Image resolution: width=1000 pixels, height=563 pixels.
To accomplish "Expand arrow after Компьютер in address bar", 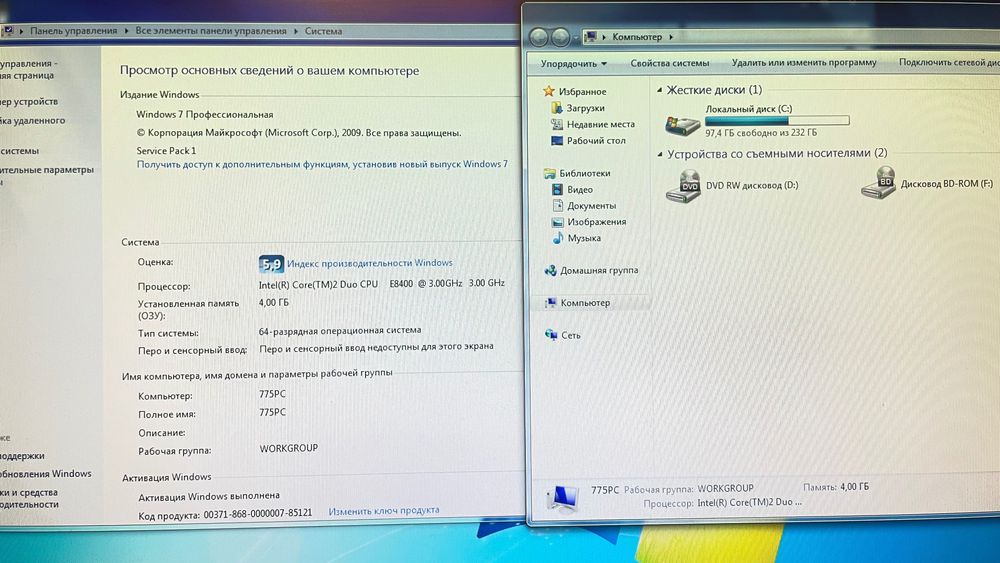I will 671,37.
